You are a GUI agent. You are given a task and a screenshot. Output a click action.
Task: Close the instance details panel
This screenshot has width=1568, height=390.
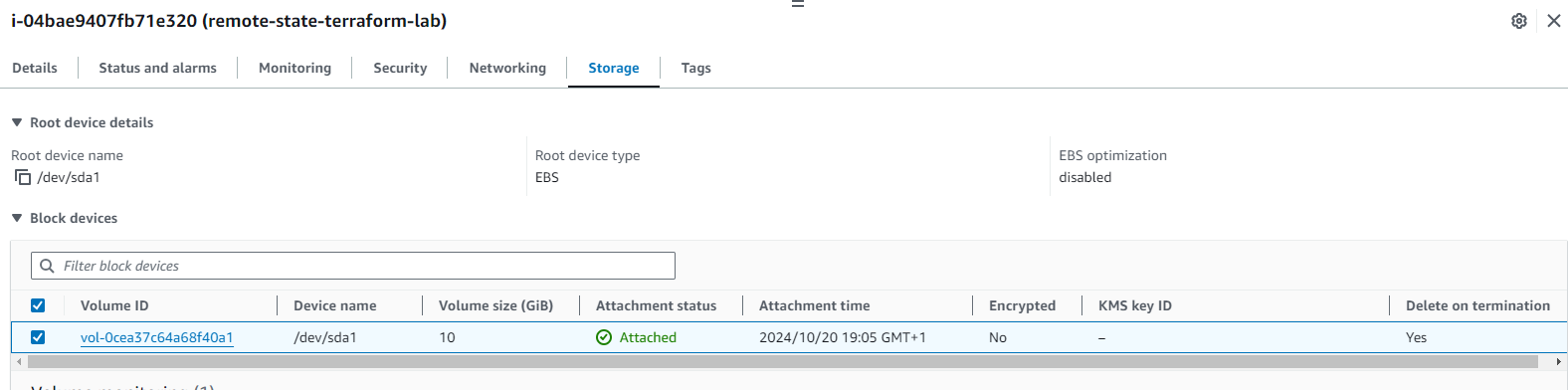(1554, 21)
